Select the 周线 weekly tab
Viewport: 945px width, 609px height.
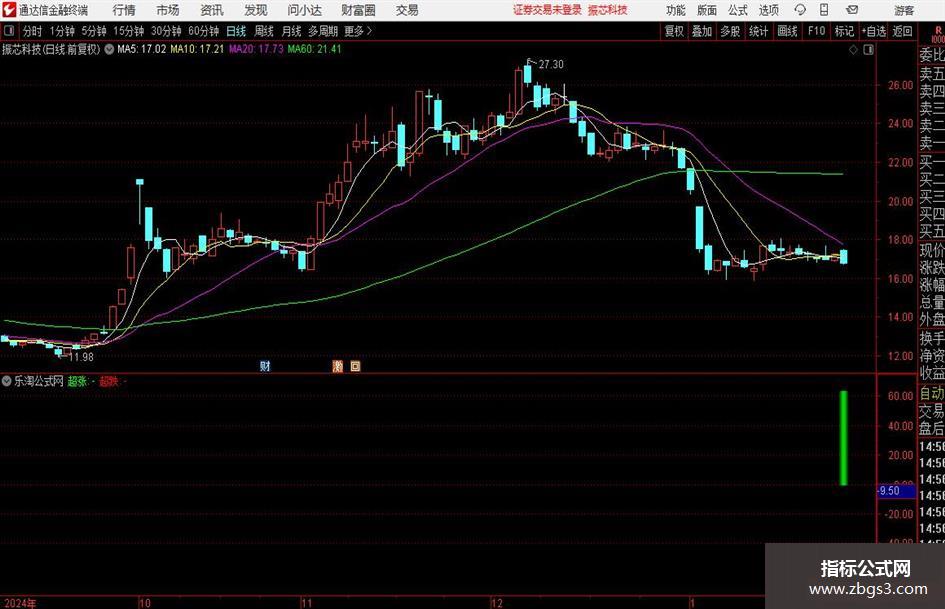click(263, 31)
